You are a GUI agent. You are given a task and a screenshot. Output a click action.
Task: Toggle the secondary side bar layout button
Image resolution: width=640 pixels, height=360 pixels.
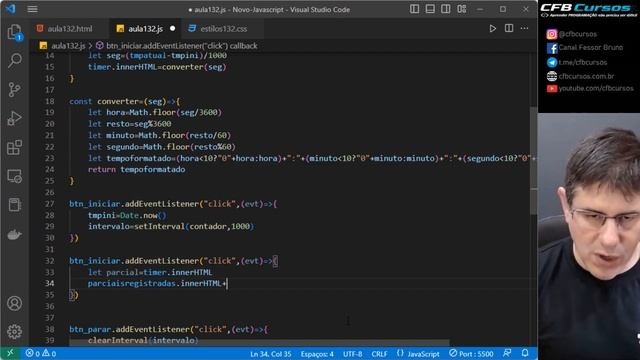click(x=446, y=9)
